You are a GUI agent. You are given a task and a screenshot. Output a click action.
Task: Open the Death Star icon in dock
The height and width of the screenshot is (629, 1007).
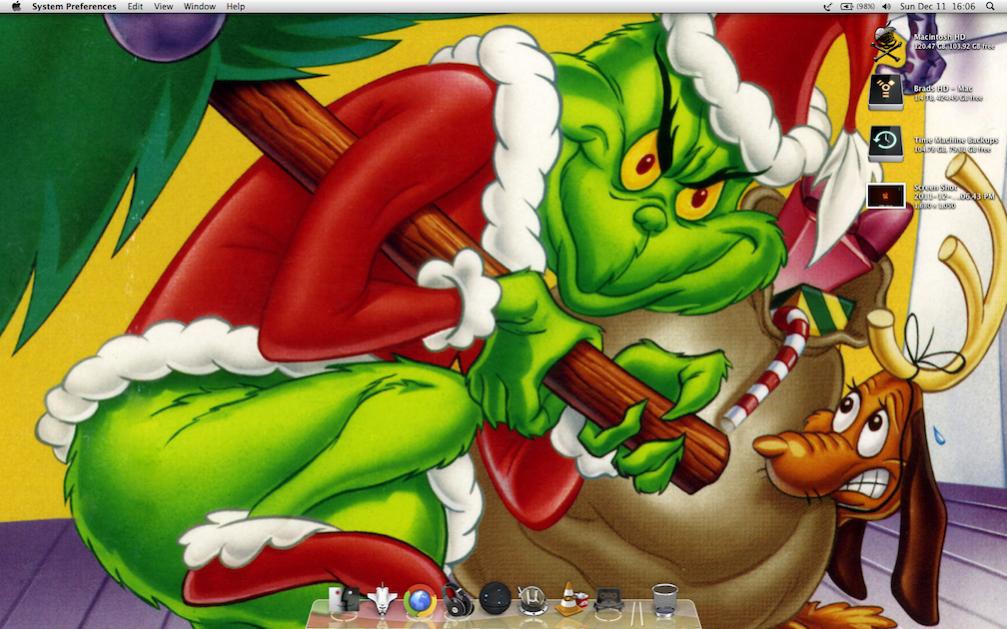(x=495, y=598)
